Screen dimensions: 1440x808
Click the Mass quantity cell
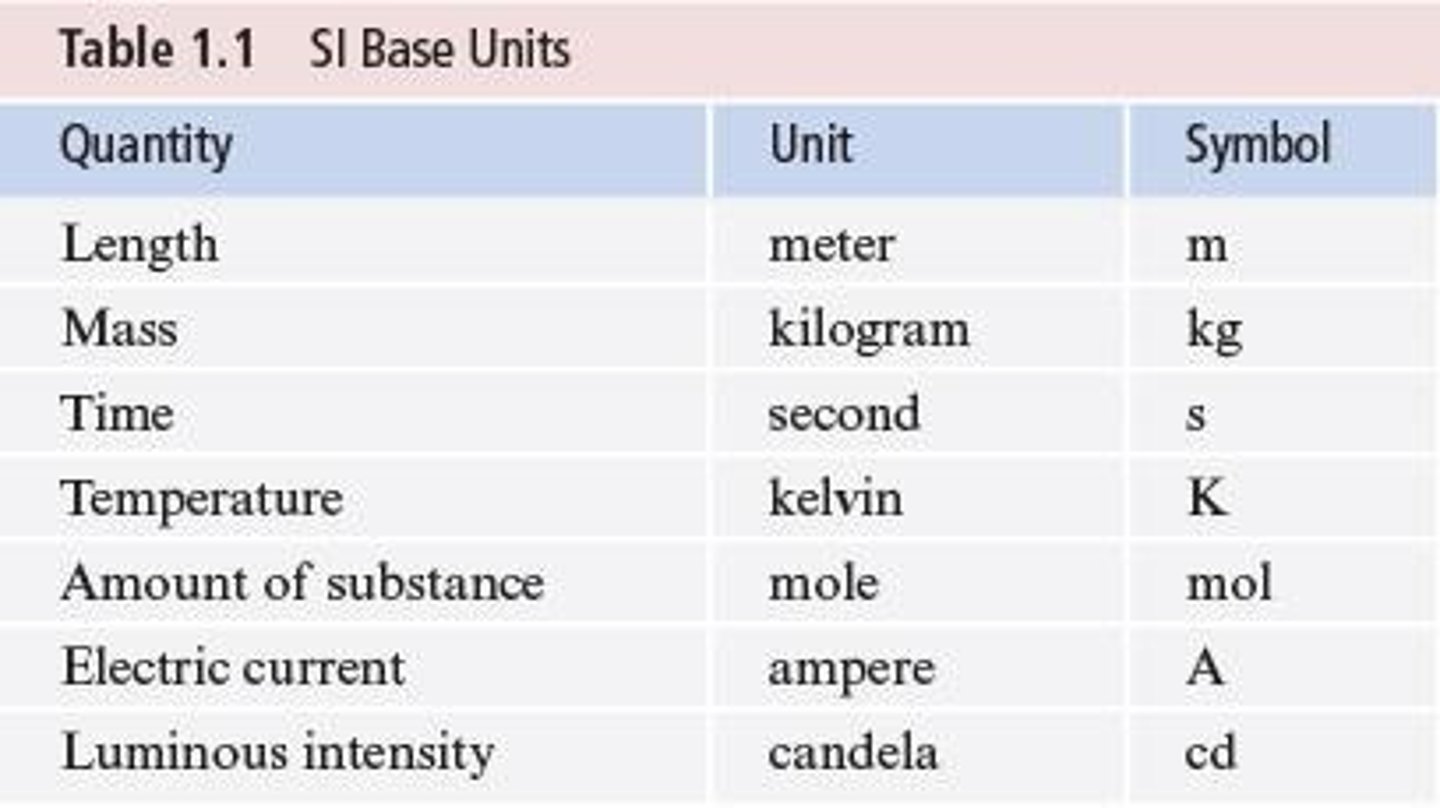(x=119, y=329)
